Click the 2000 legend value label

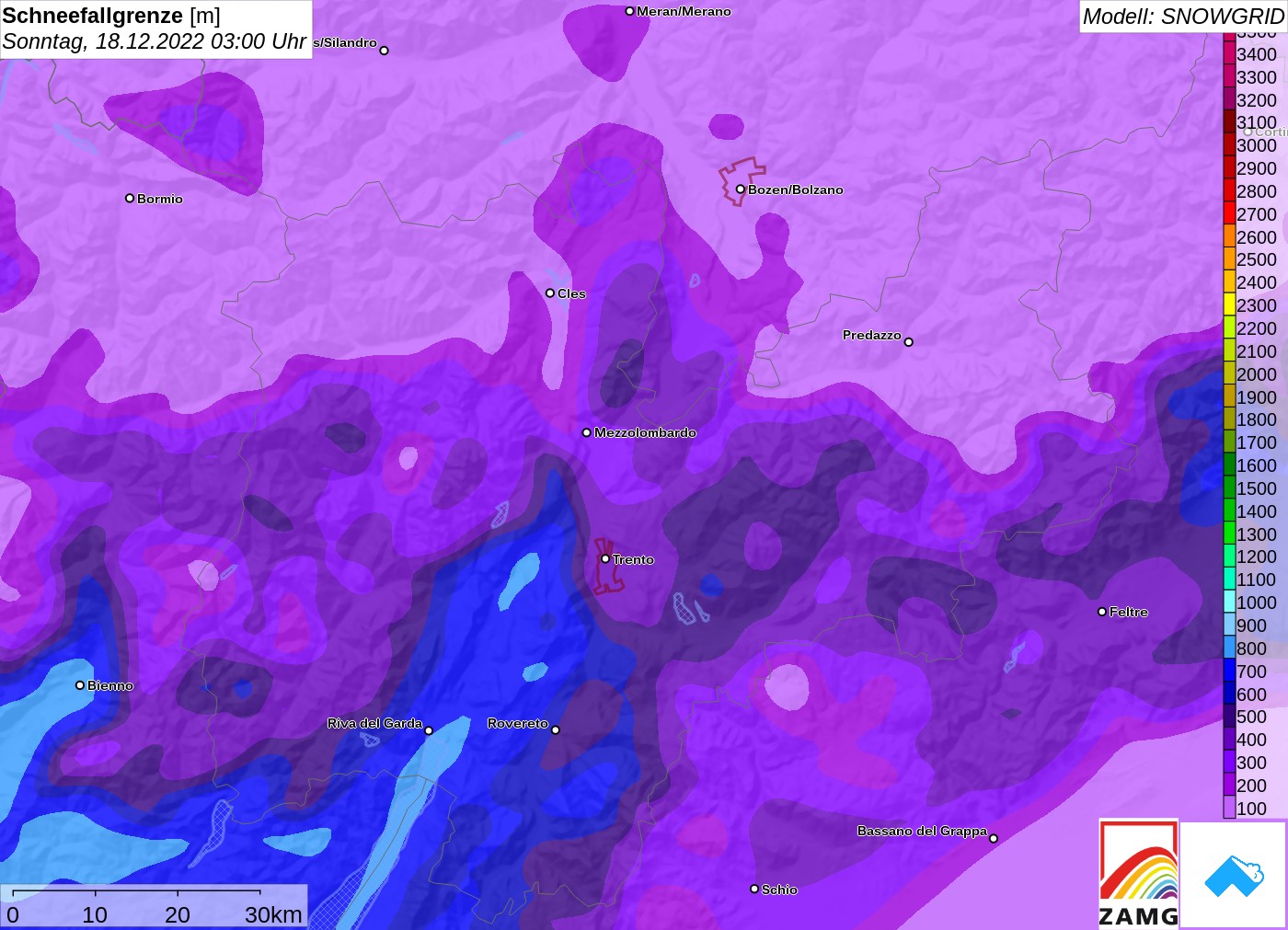pyautogui.click(x=1257, y=374)
